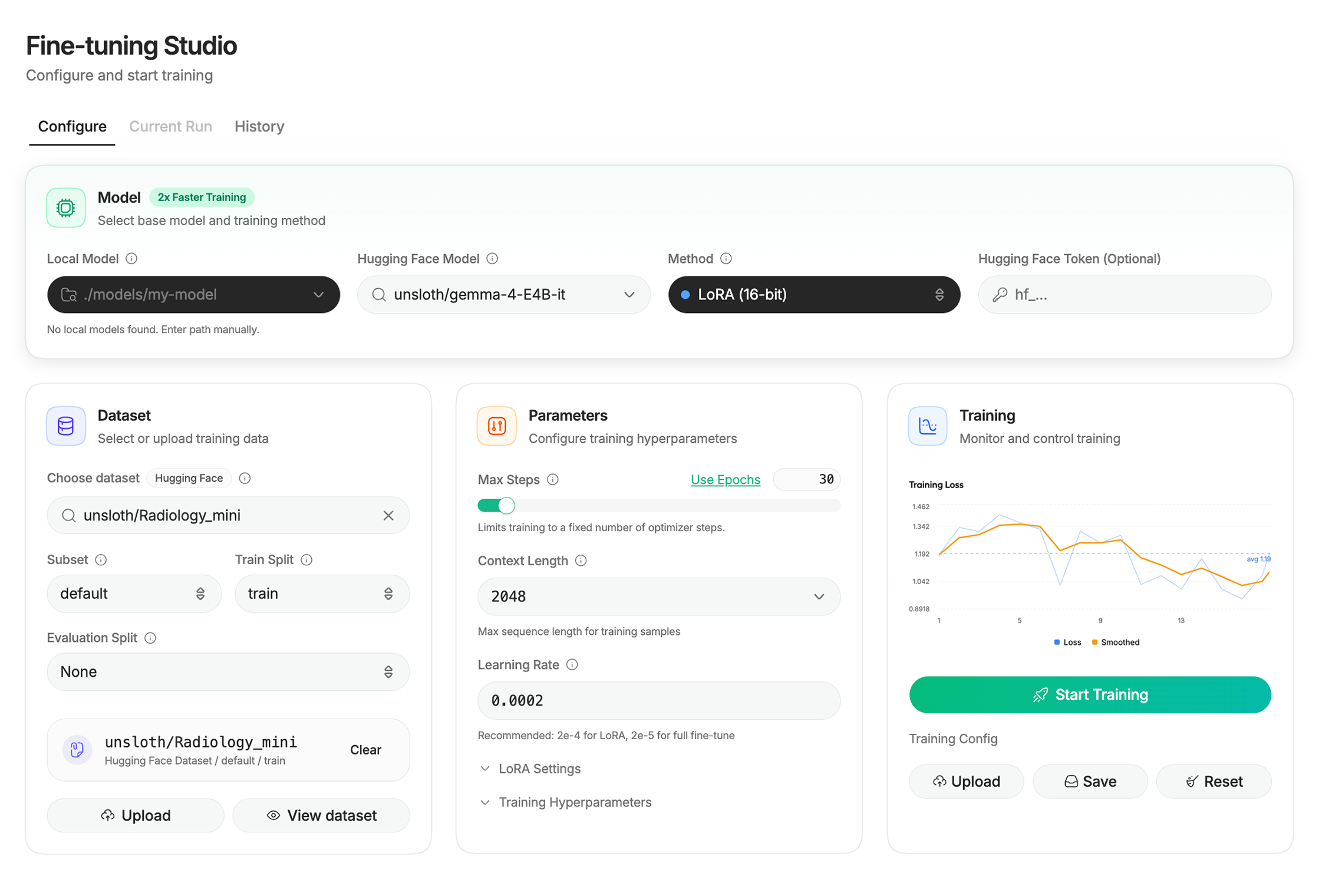1332x896 pixels.
Task: Click the Hugging Face Token input field
Action: tap(1125, 295)
